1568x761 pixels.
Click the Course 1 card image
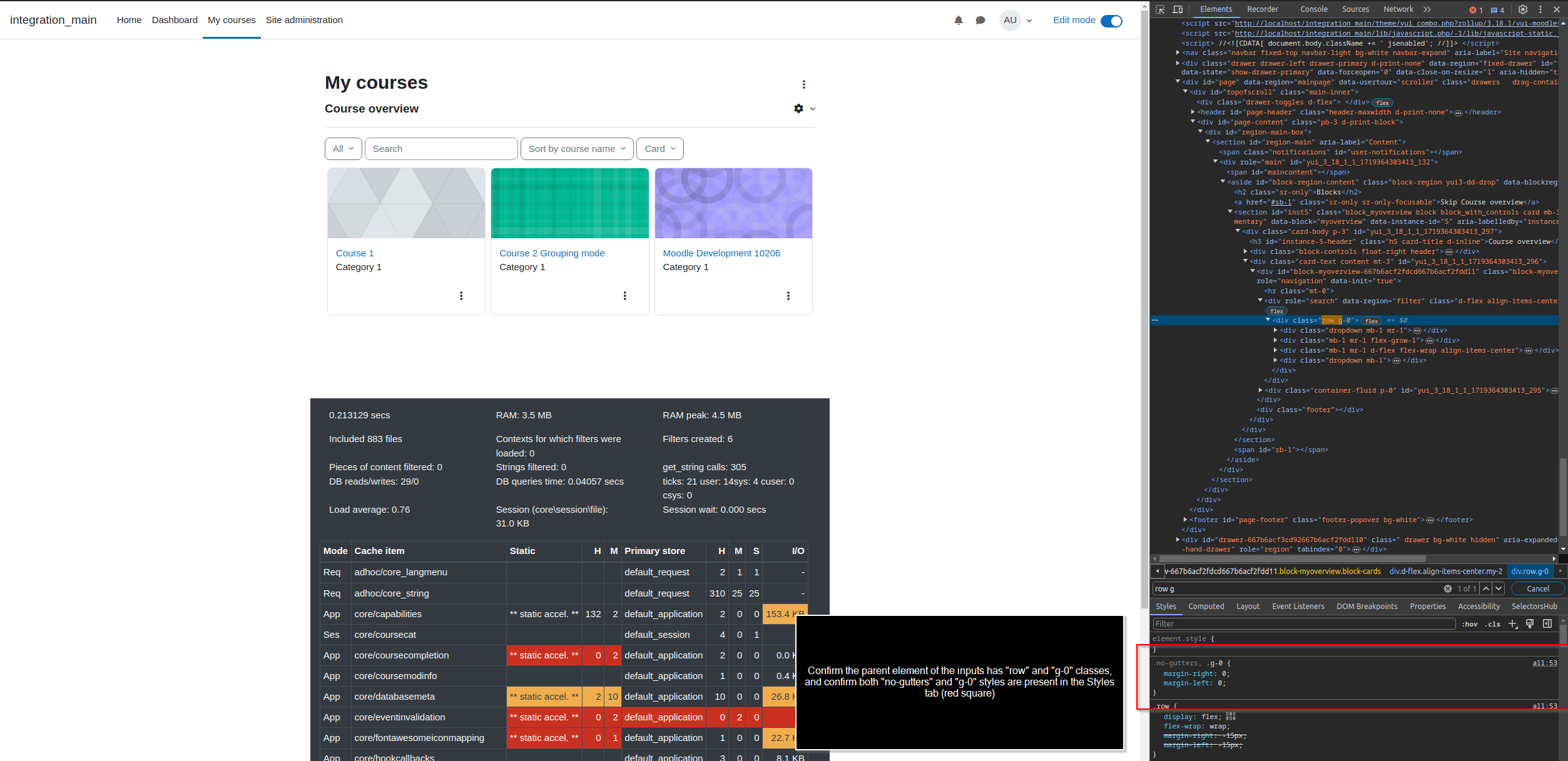[x=406, y=203]
